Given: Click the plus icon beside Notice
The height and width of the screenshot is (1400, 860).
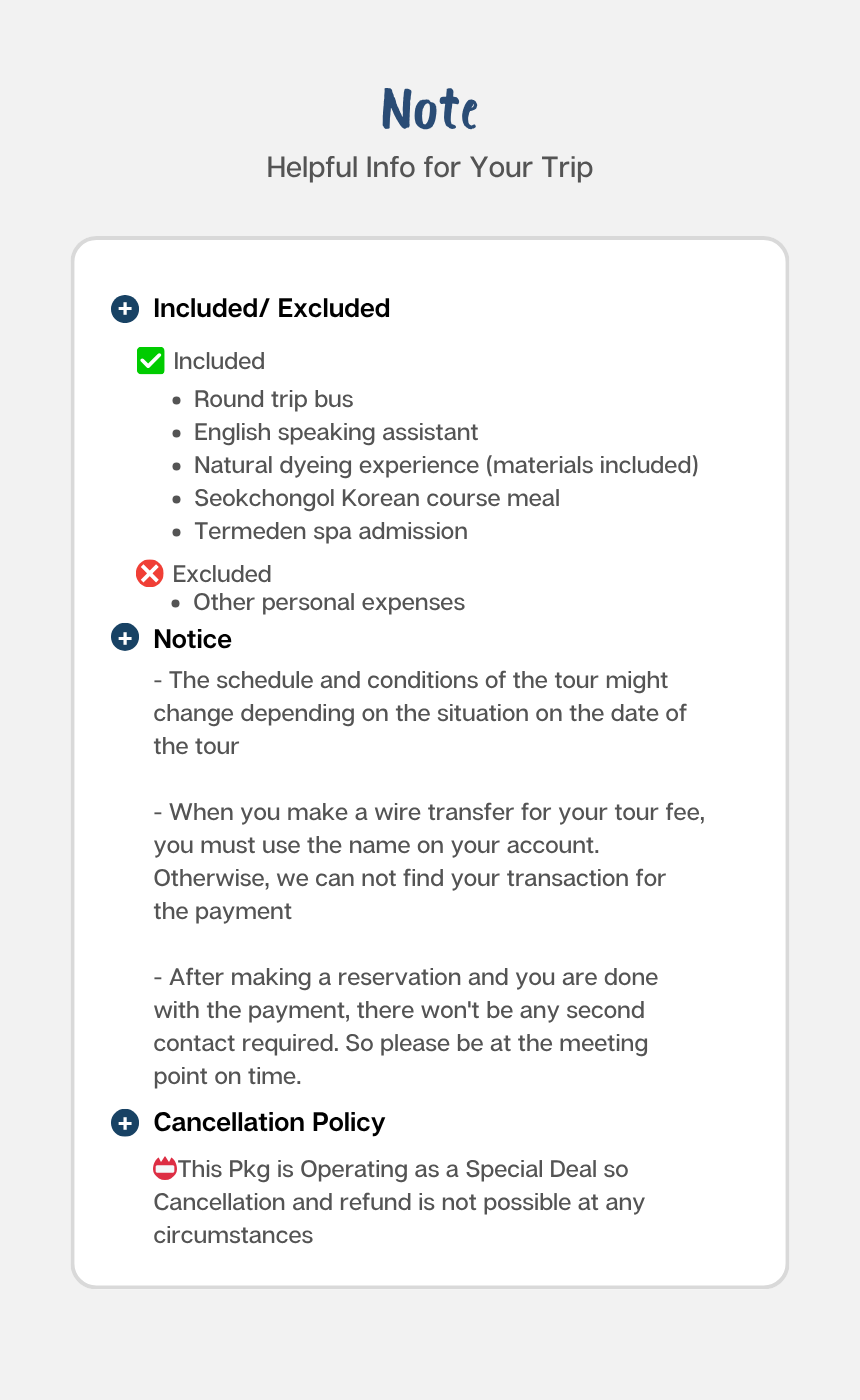Looking at the screenshot, I should [x=125, y=638].
